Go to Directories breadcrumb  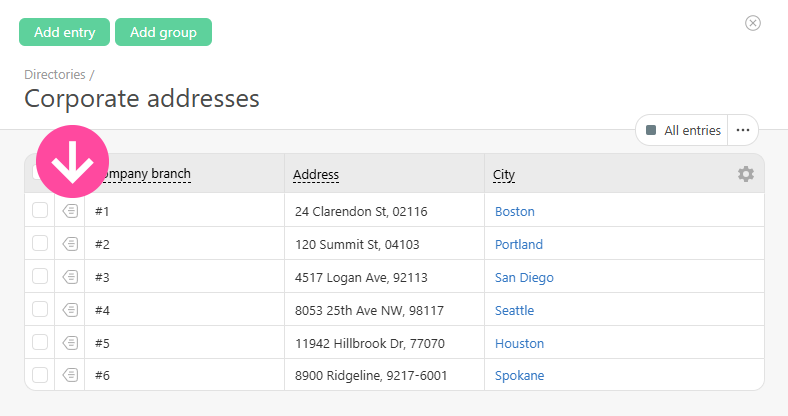tap(55, 74)
